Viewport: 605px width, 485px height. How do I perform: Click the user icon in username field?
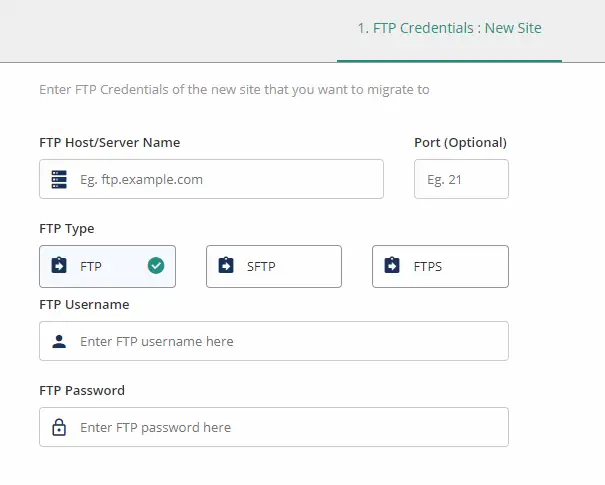tap(59, 341)
